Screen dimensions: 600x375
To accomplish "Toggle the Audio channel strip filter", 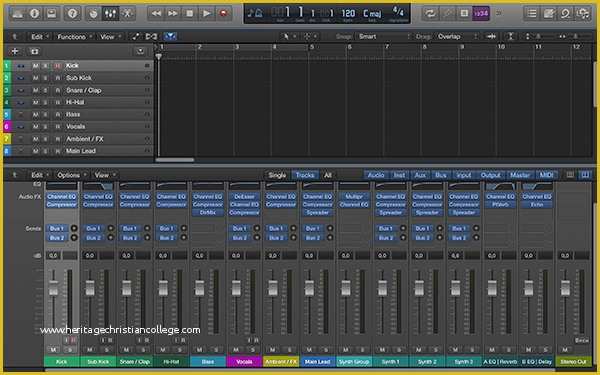I will click(376, 175).
